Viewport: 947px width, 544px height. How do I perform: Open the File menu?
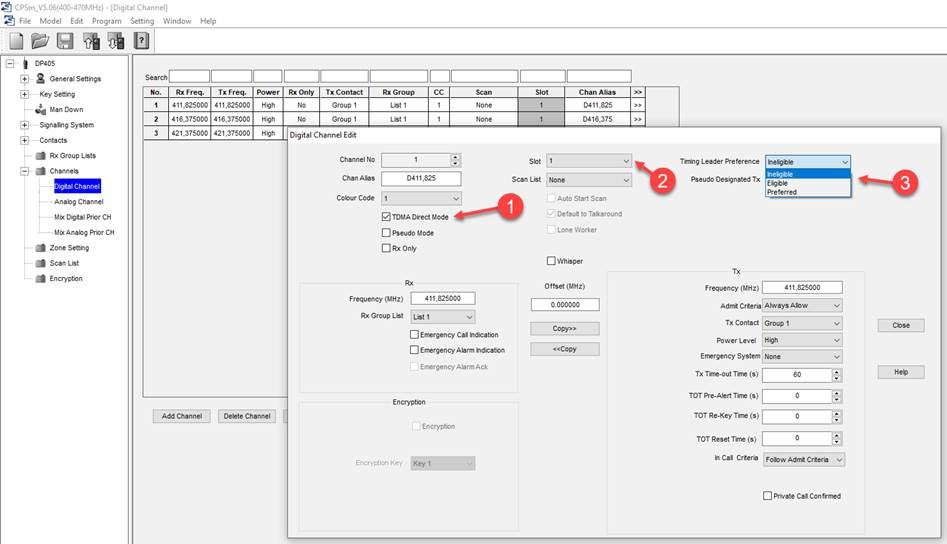point(25,21)
